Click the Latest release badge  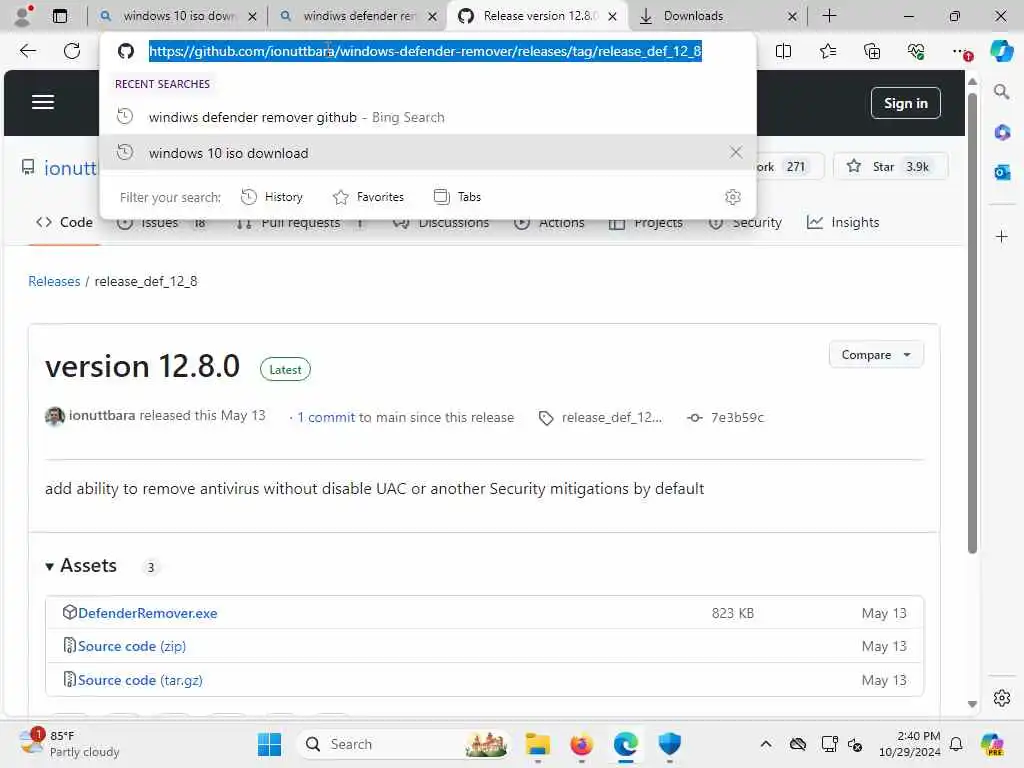pyautogui.click(x=285, y=370)
